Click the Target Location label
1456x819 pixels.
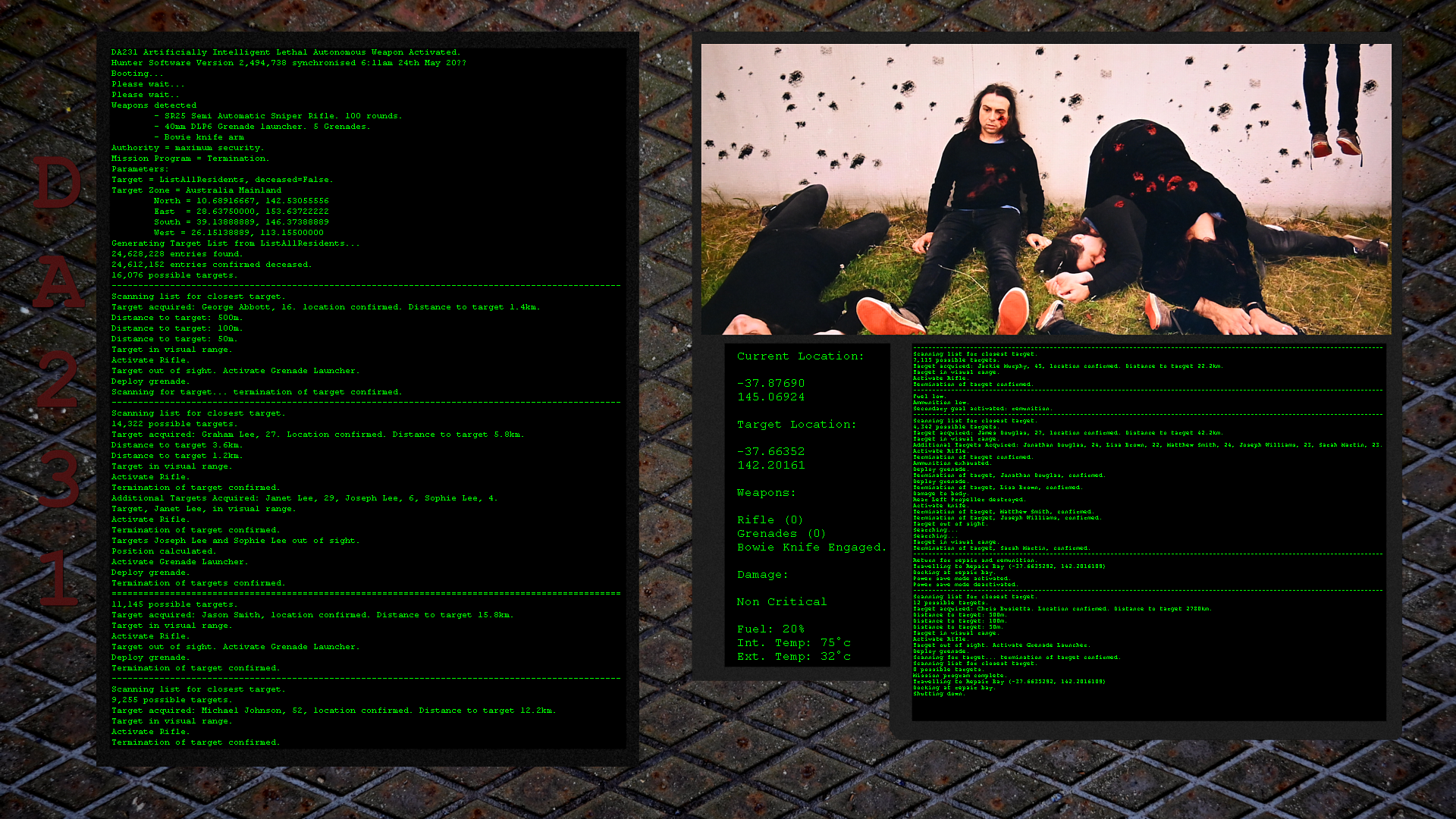(796, 425)
